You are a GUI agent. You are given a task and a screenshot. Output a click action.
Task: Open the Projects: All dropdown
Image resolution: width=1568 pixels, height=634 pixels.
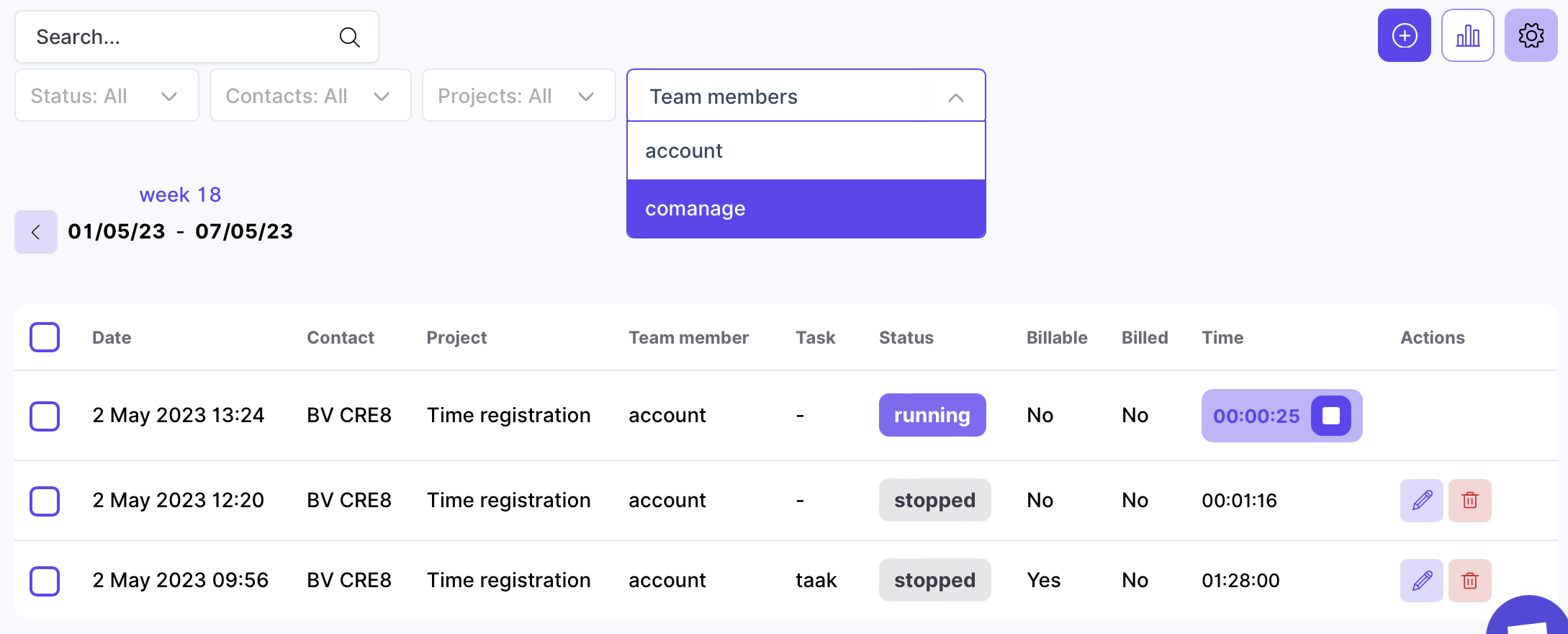518,95
